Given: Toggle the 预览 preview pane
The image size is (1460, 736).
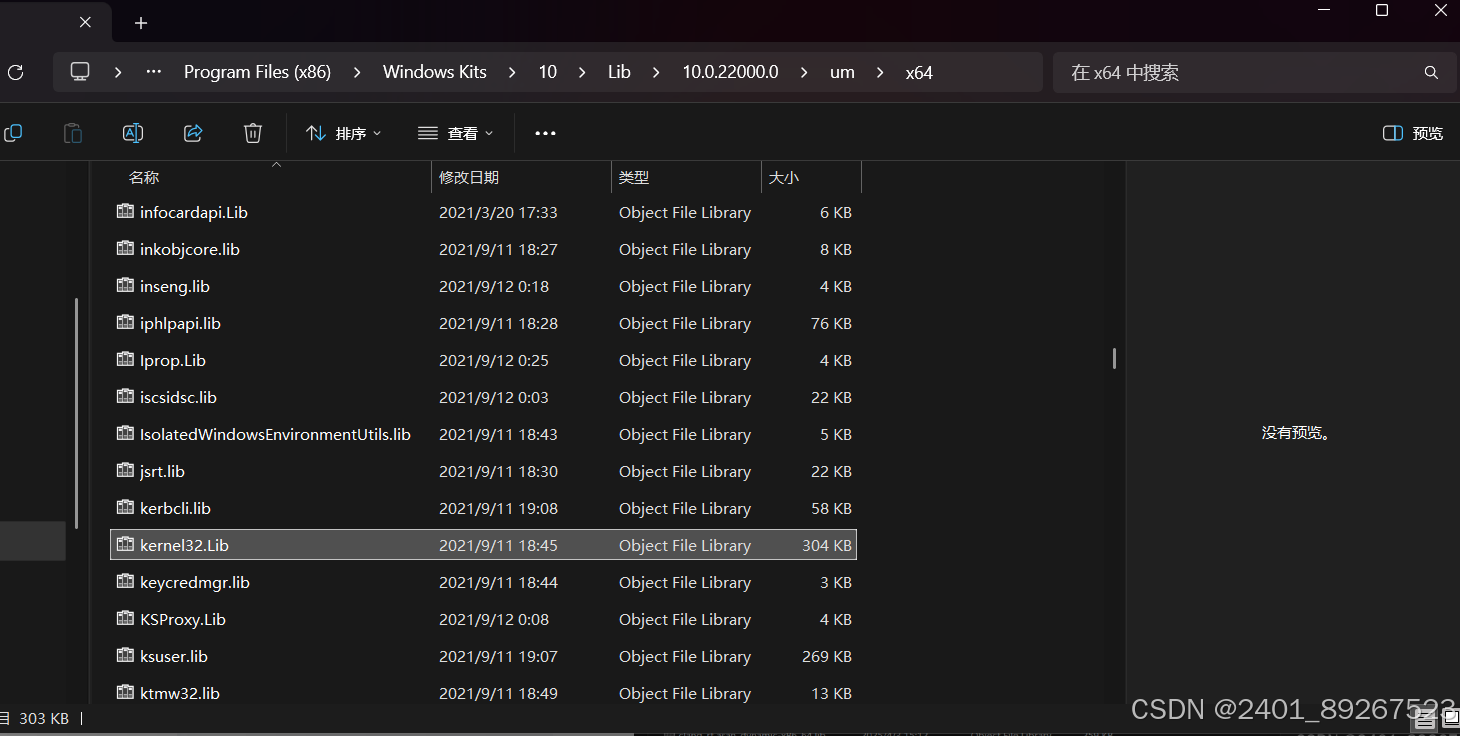Looking at the screenshot, I should 1413,133.
